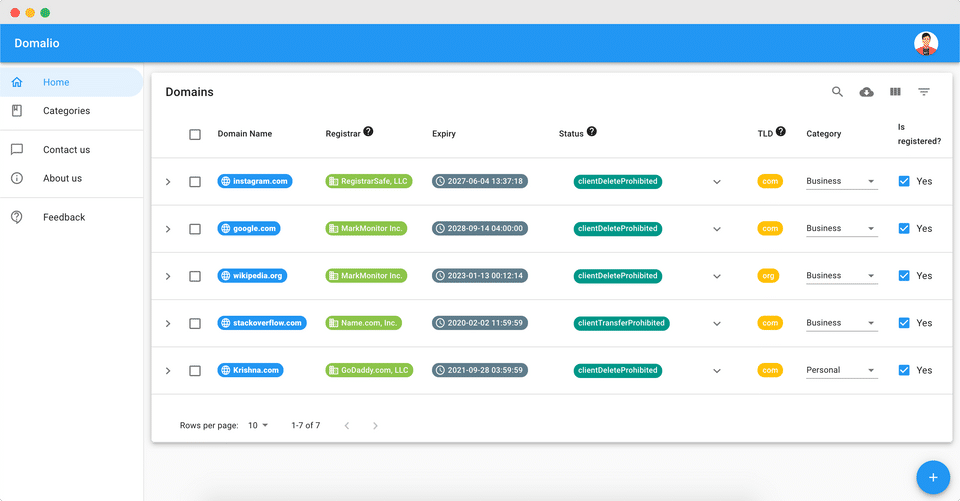Select the Krishna.com row checkbox
The width and height of the screenshot is (960, 501).
click(x=195, y=371)
